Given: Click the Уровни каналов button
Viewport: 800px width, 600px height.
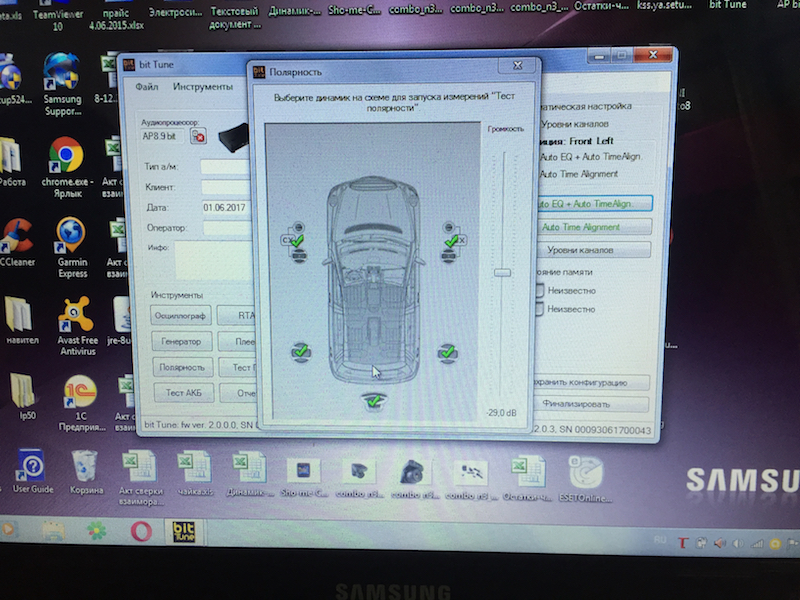Looking at the screenshot, I should pyautogui.click(x=593, y=250).
